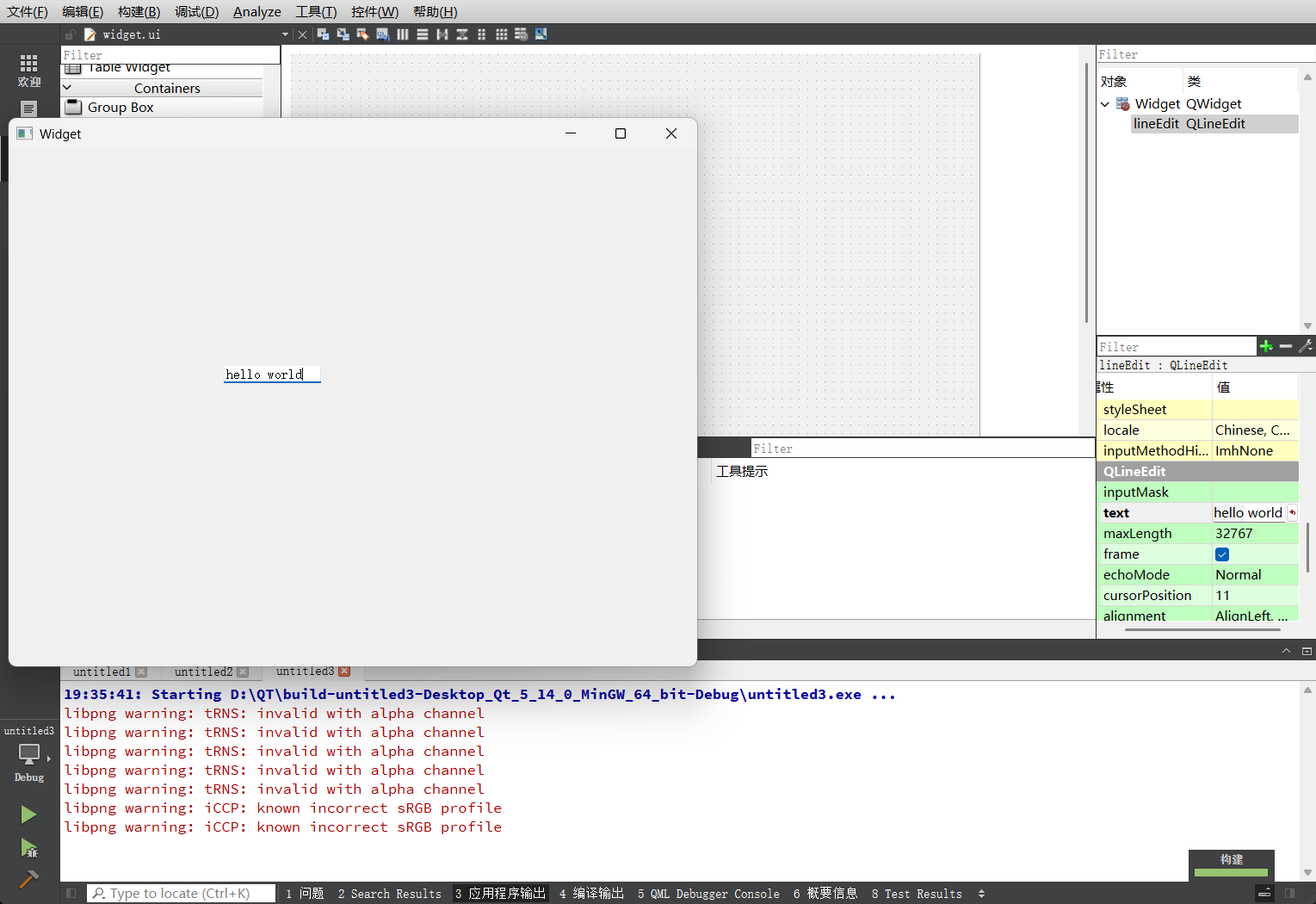
Task: Open the untitled3 kit selector monitor icon
Action: (x=29, y=754)
